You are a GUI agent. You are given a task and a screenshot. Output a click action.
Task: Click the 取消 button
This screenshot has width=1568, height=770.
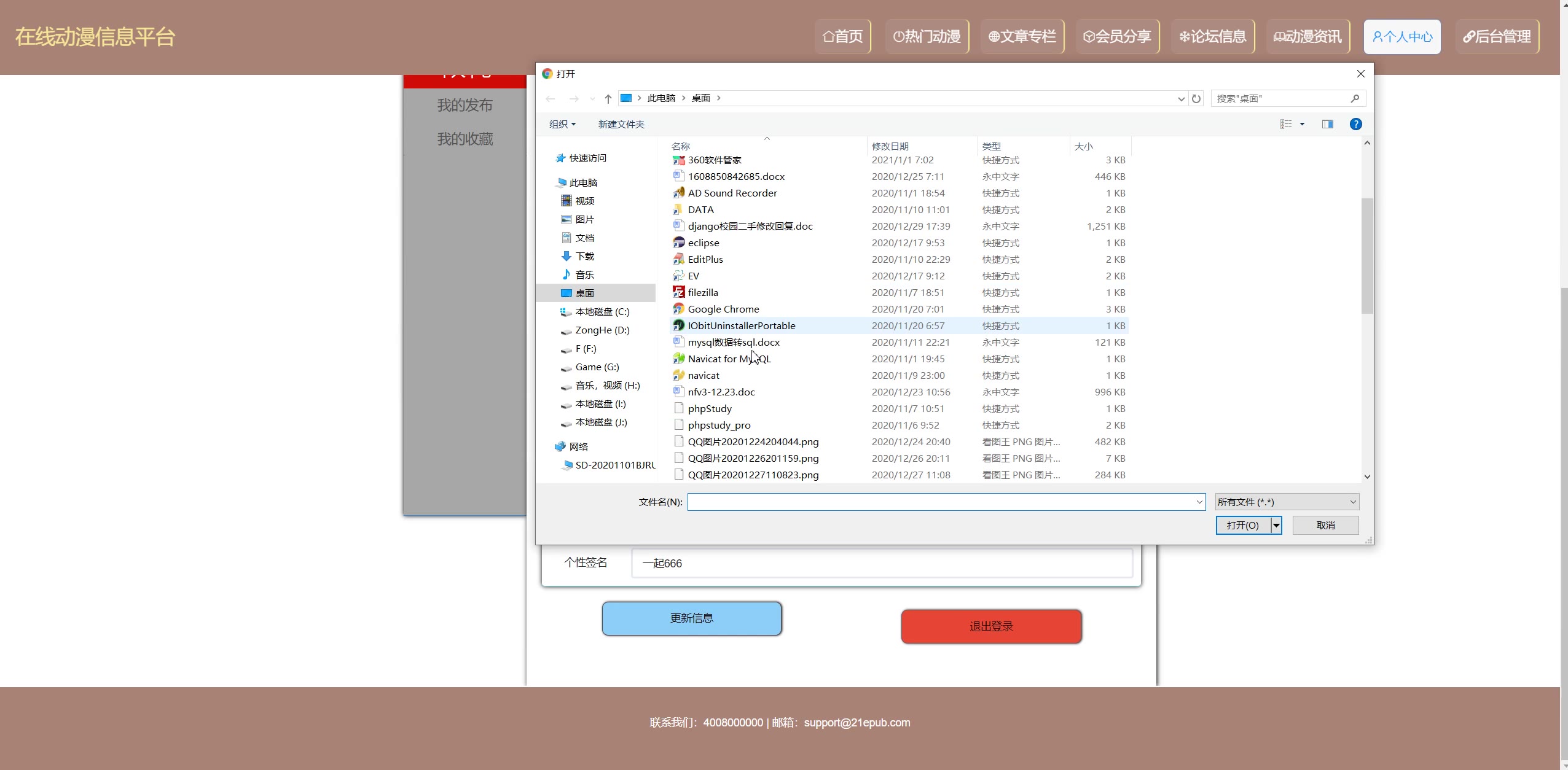pos(1325,525)
